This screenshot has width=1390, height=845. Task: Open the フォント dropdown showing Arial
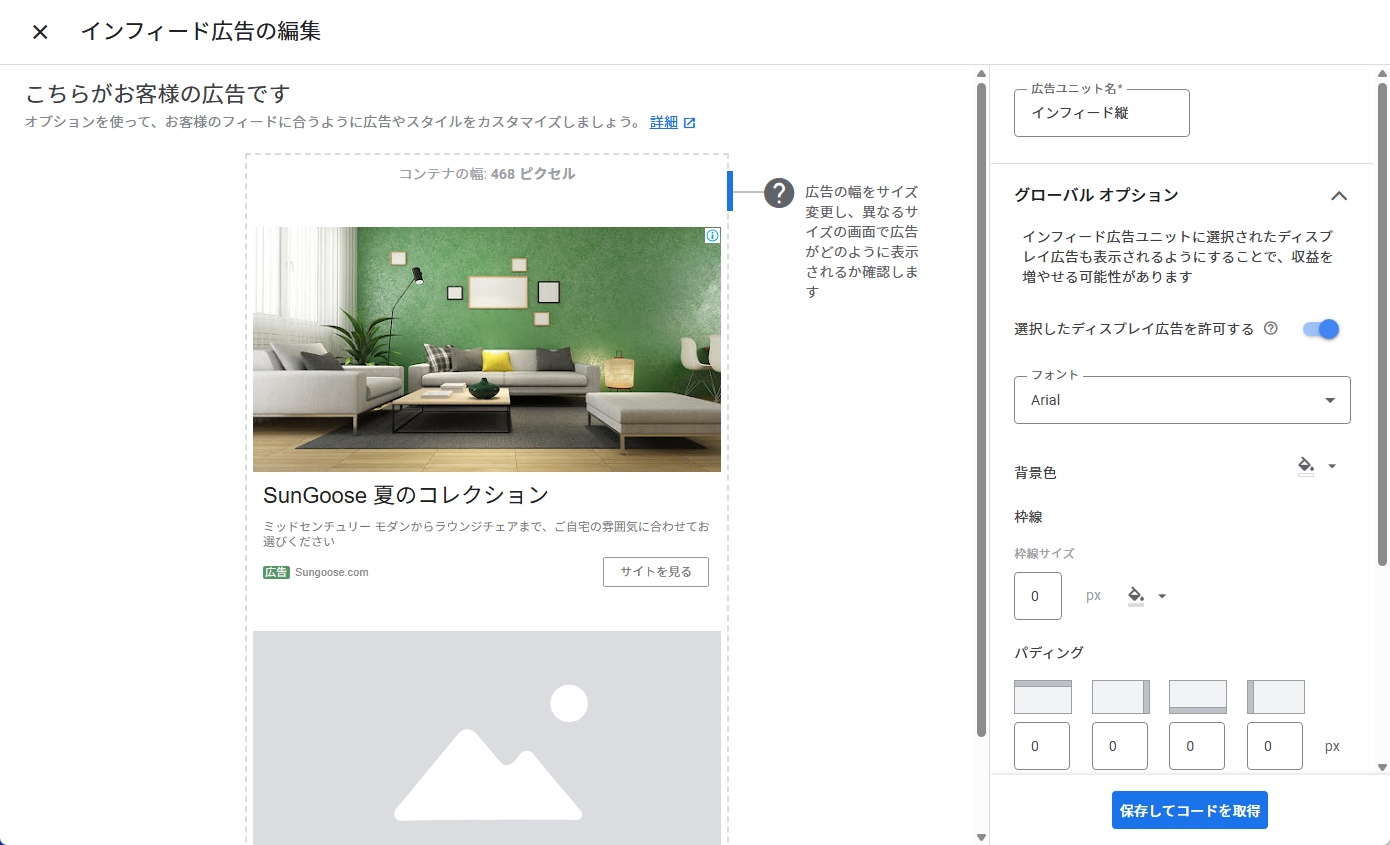tap(1181, 400)
